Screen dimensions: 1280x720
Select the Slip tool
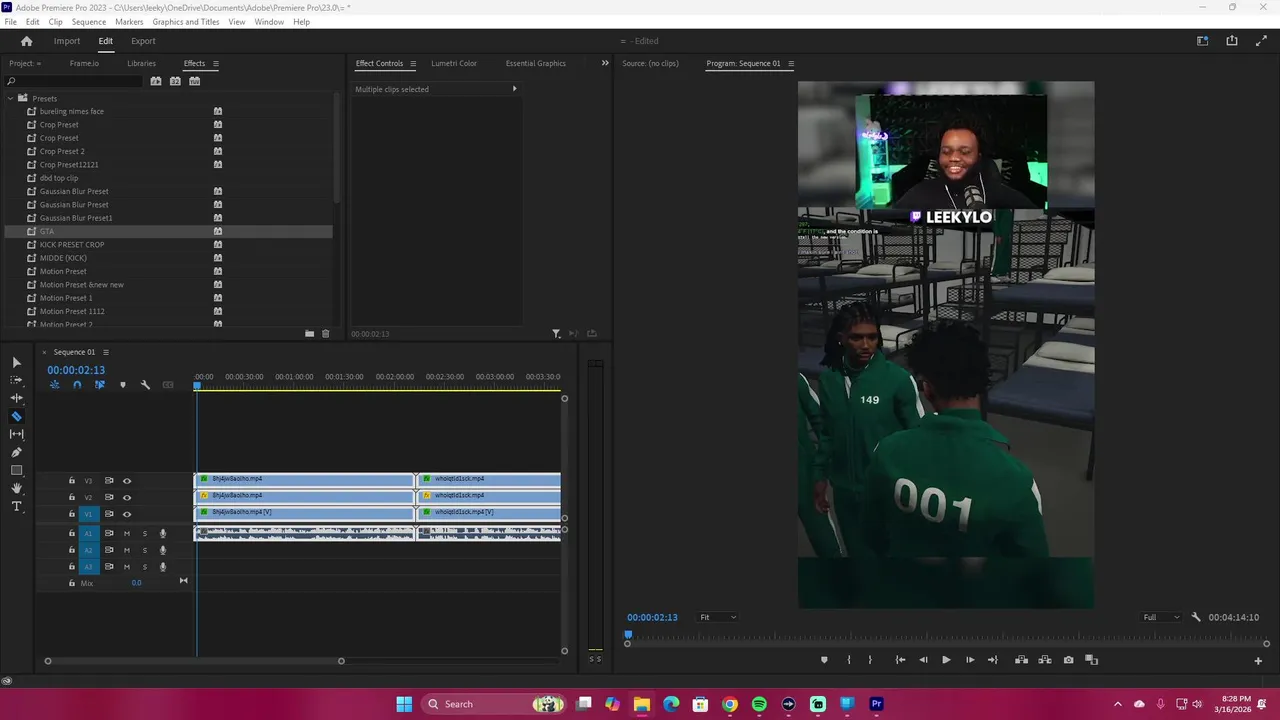click(16, 434)
